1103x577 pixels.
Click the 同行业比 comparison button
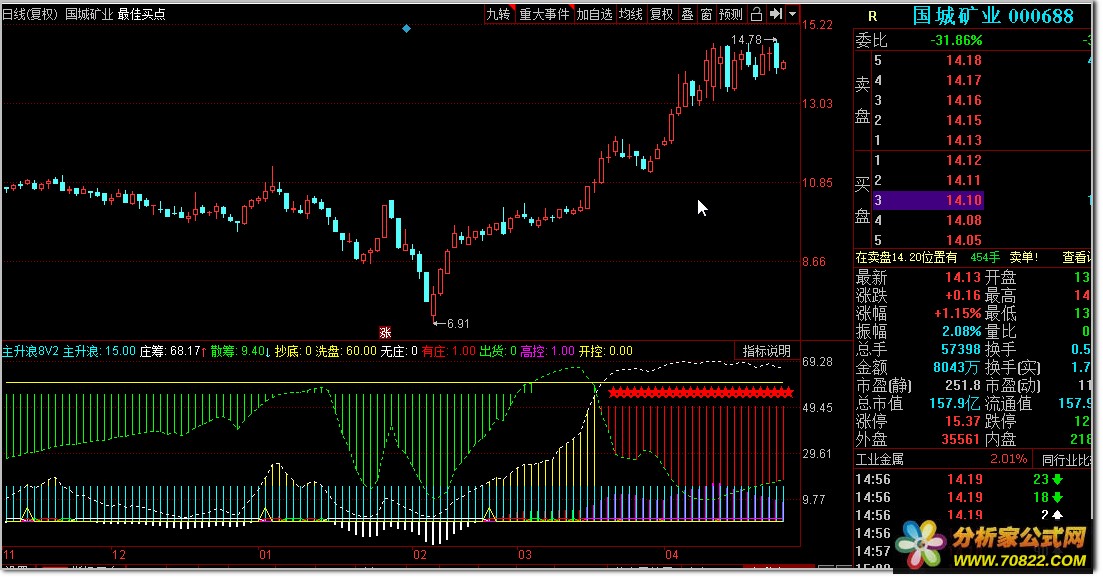pyautogui.click(x=1065, y=460)
